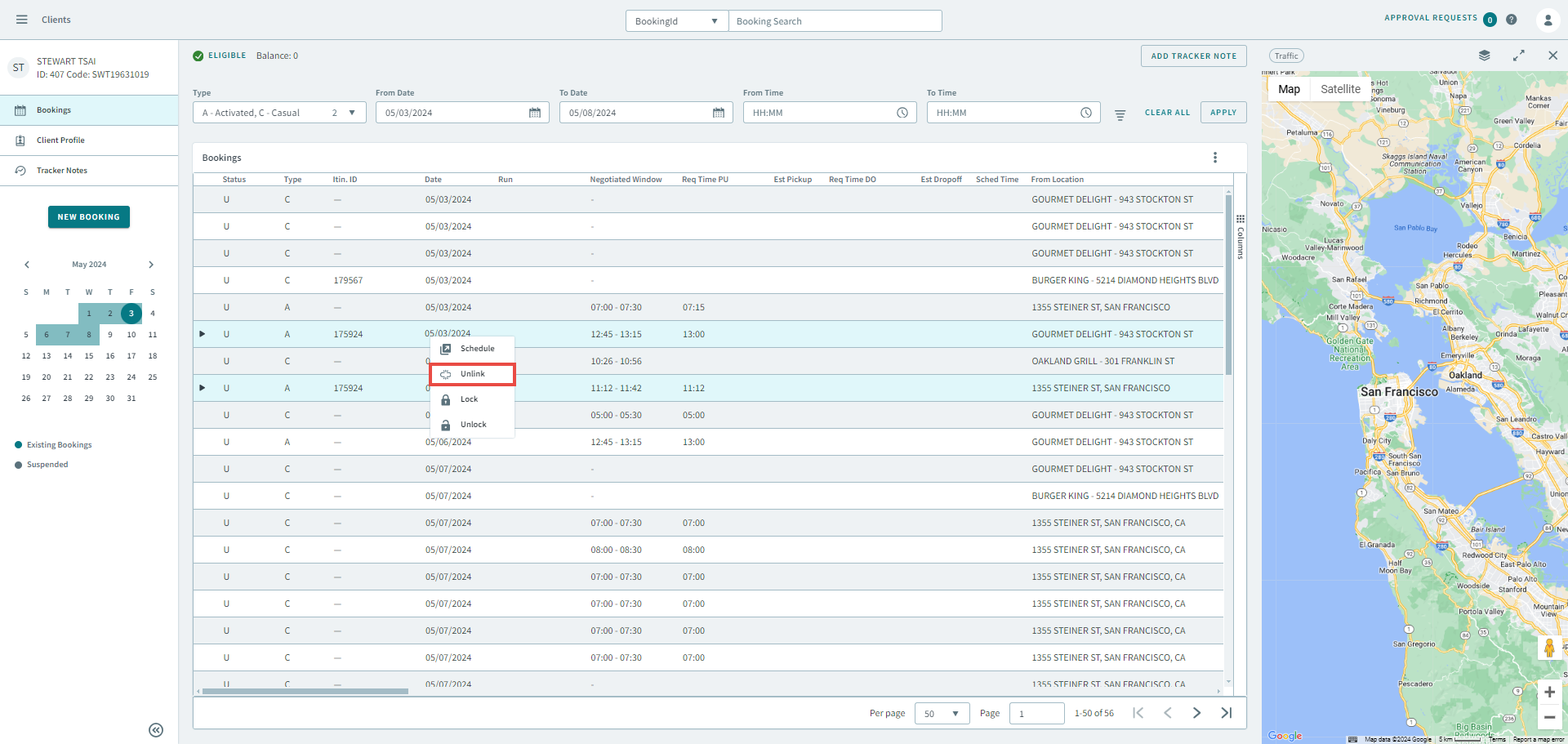Image resolution: width=1568 pixels, height=744 pixels.
Task: Click the help question mark icon
Action: click(1512, 20)
